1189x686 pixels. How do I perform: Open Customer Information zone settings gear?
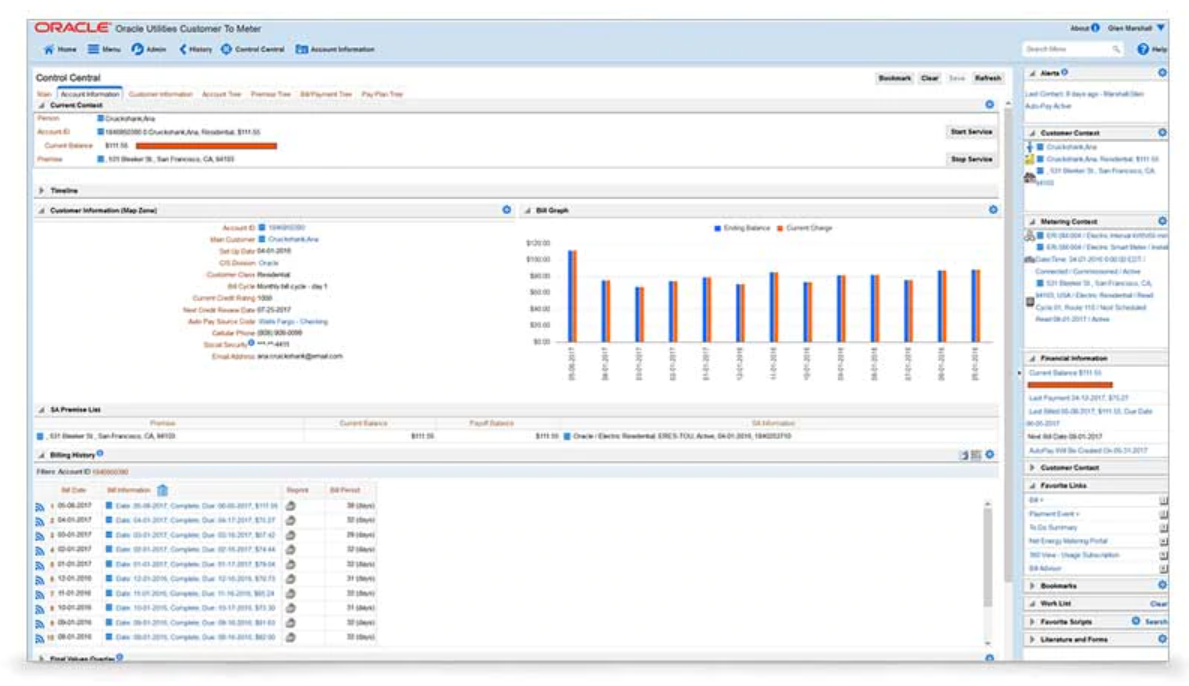tap(507, 210)
